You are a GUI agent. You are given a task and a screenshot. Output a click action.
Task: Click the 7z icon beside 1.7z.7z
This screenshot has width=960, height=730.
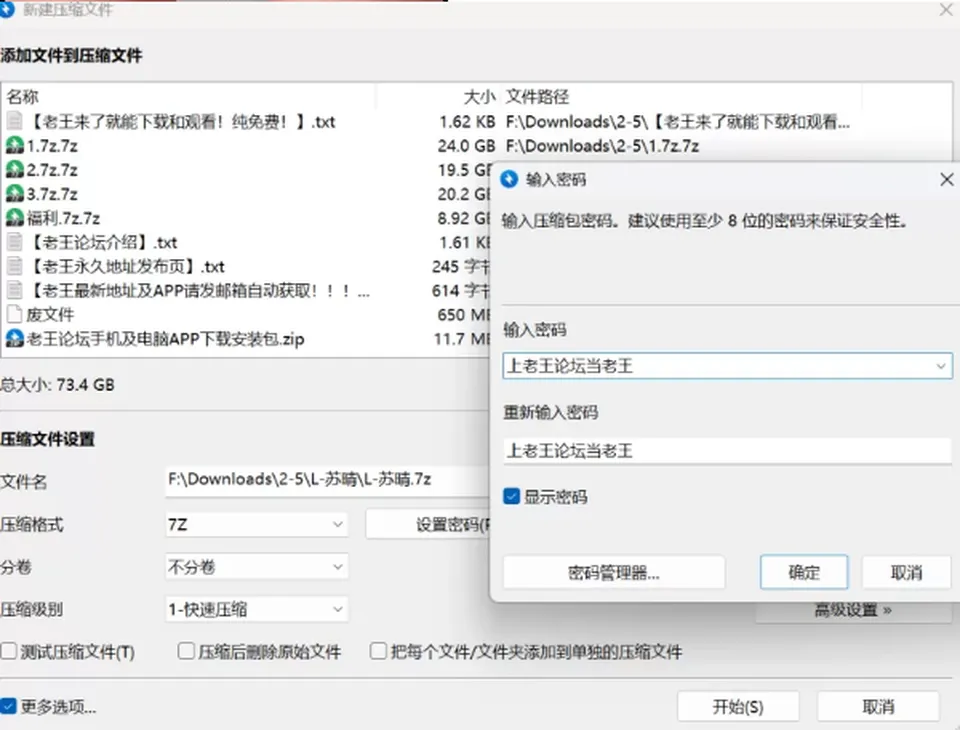pyautogui.click(x=14, y=146)
